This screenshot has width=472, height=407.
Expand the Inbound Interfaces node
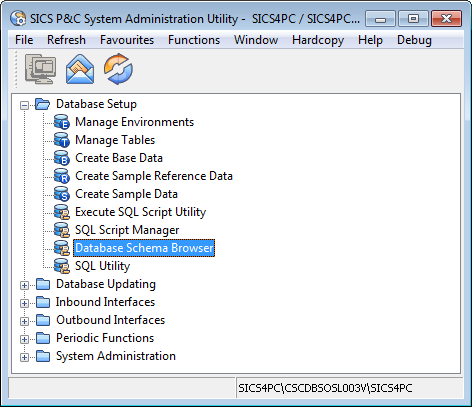point(24,303)
